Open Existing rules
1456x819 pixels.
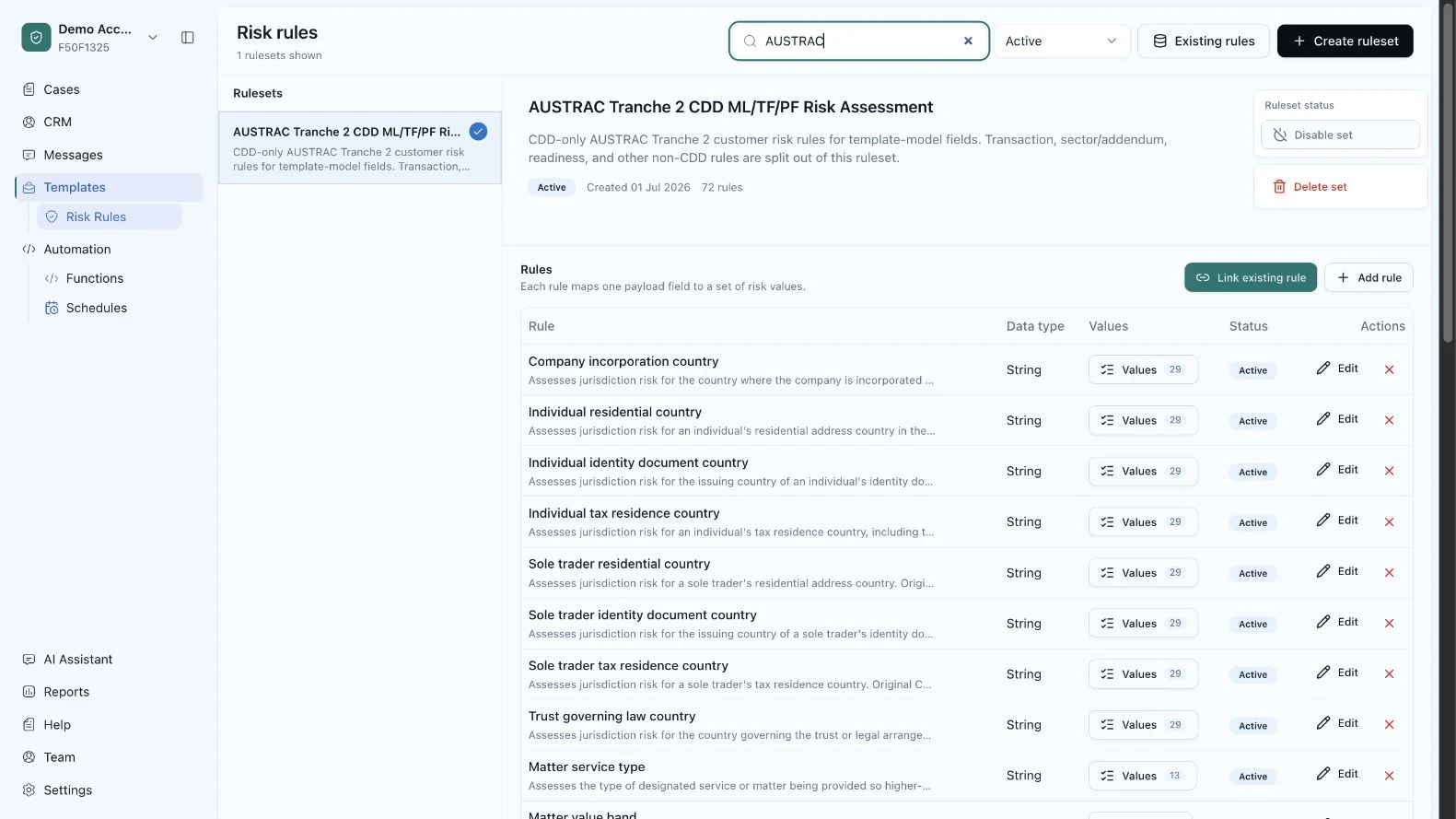click(1204, 41)
